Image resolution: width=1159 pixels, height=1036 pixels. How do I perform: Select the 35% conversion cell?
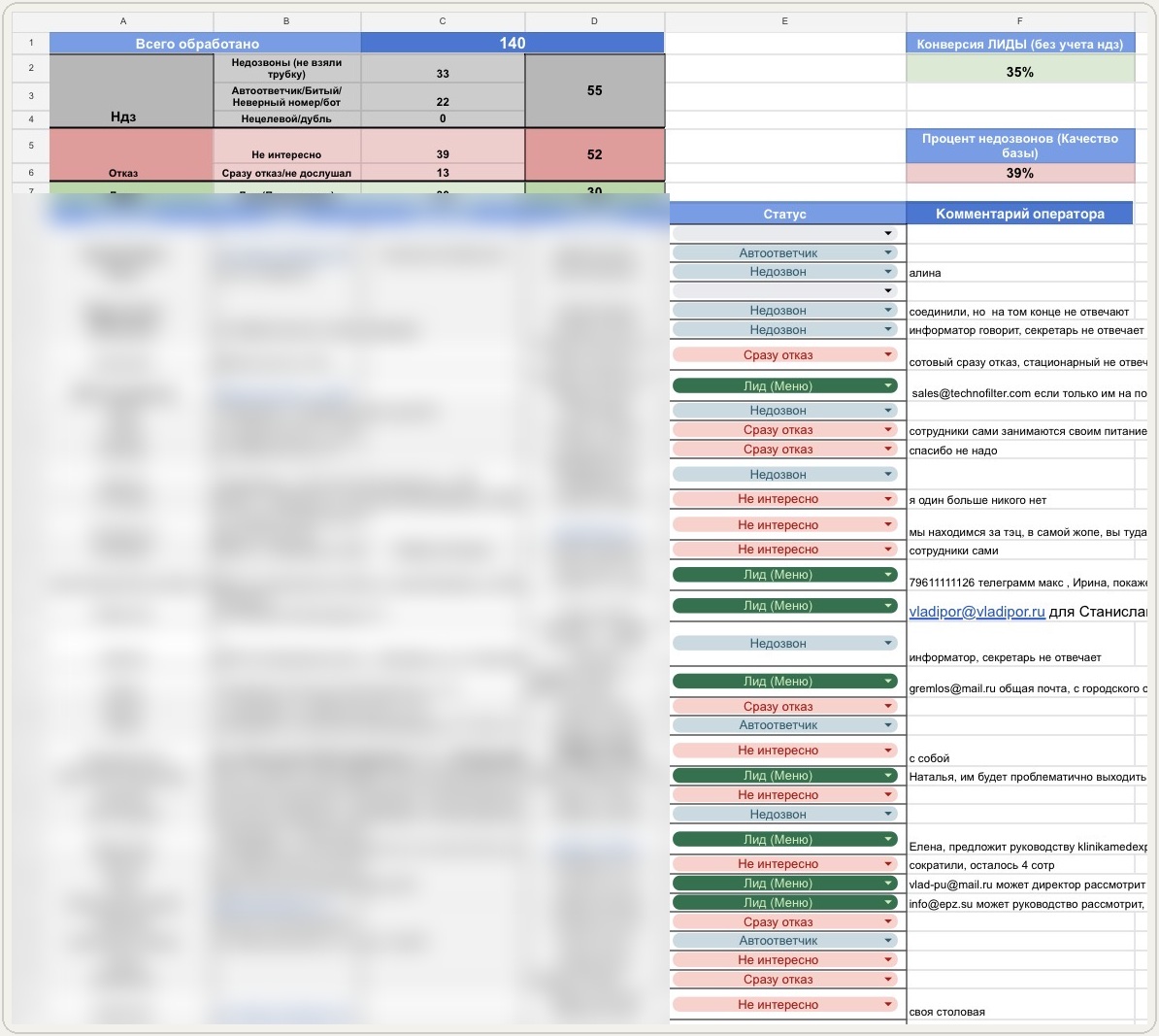coord(1020,73)
